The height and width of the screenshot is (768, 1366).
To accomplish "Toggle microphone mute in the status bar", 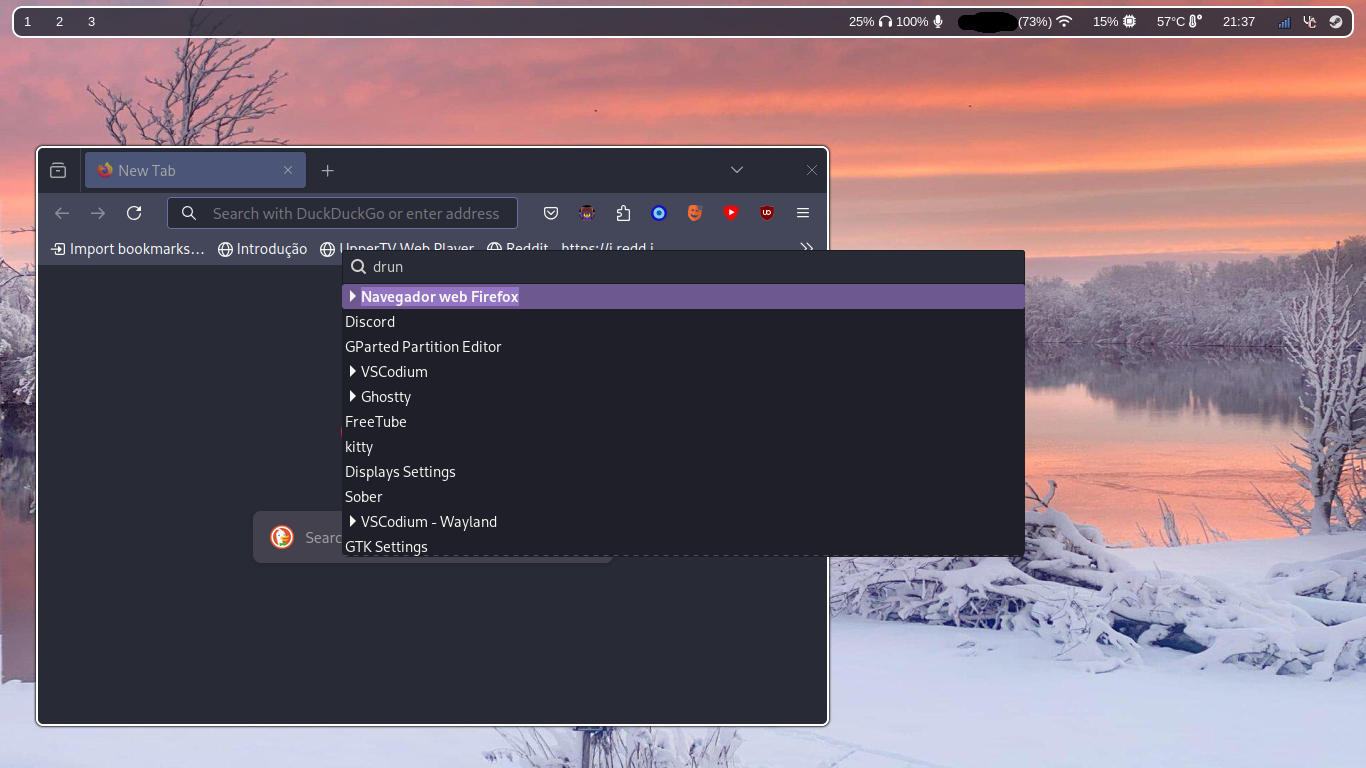I will coord(937,21).
